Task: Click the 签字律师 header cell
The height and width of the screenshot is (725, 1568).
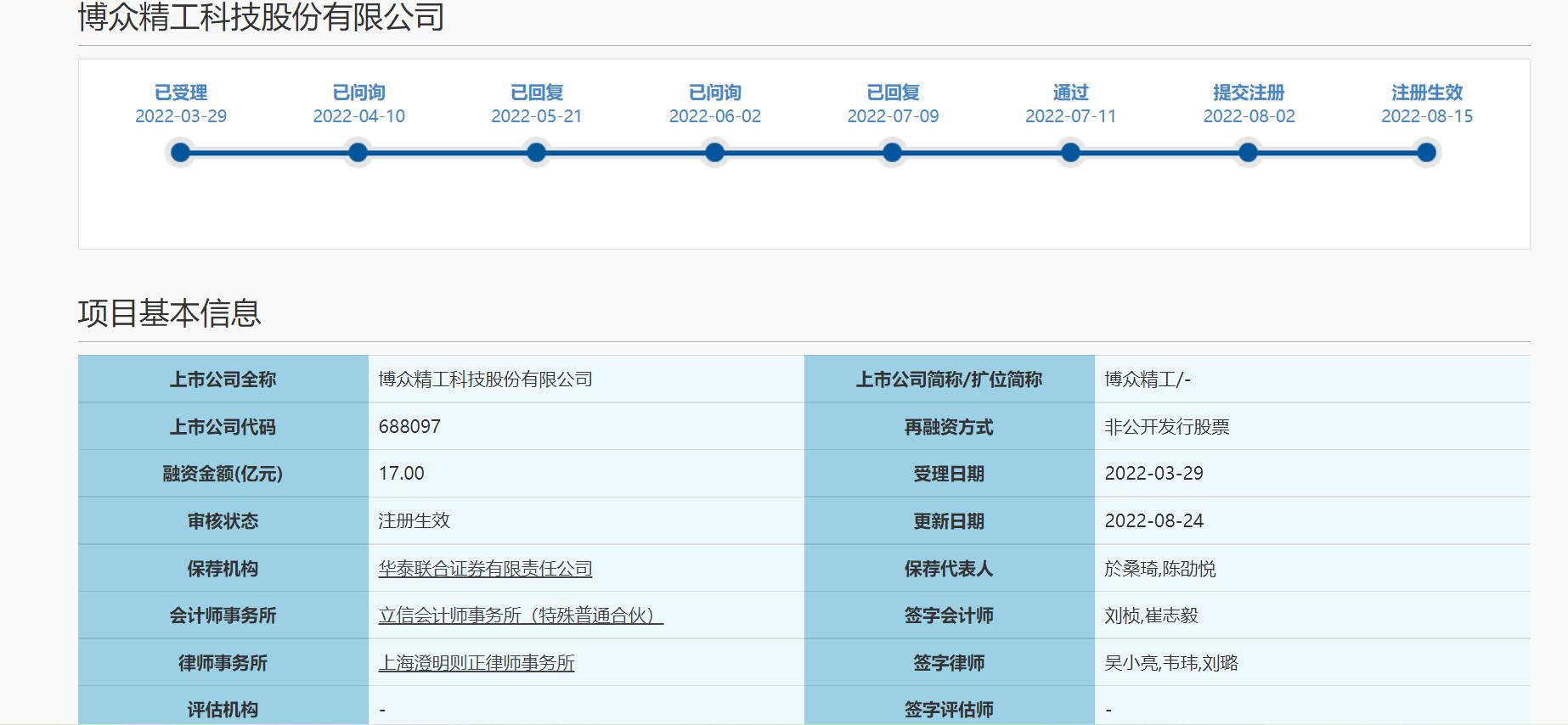Action: 950,663
